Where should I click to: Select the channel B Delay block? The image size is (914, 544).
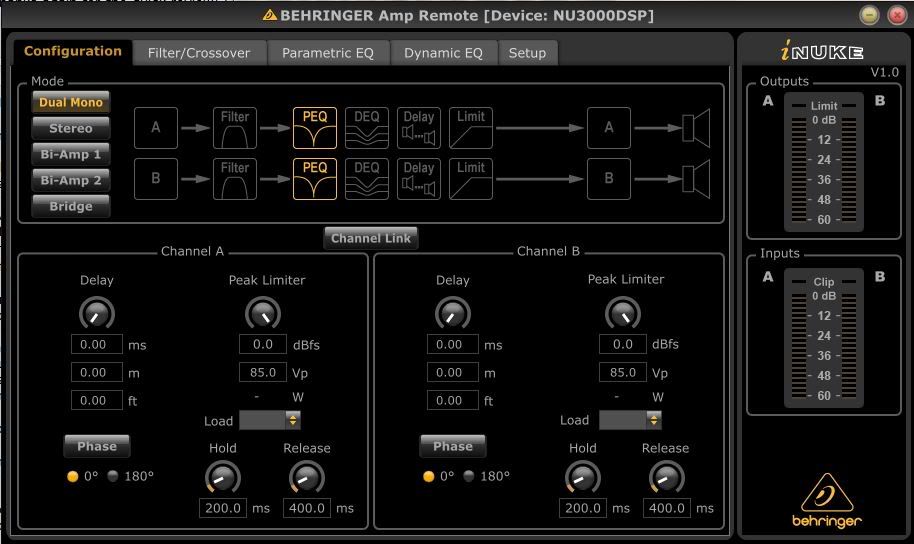(419, 179)
